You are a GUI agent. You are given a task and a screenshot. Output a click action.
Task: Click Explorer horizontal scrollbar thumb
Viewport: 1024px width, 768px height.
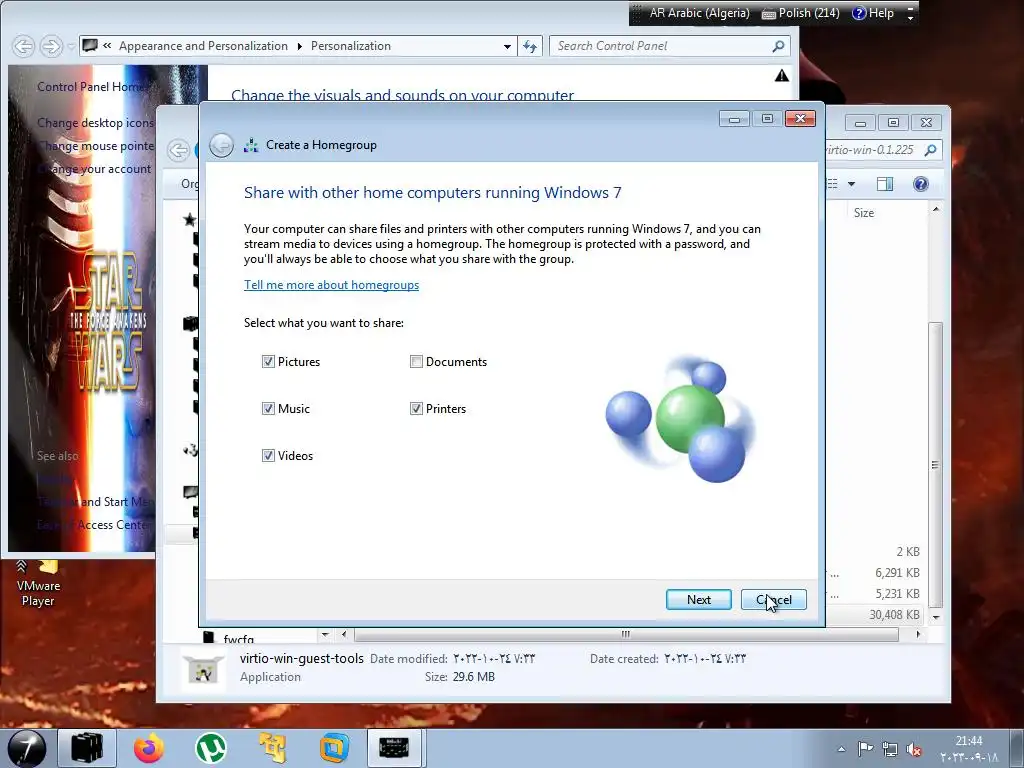click(x=626, y=634)
